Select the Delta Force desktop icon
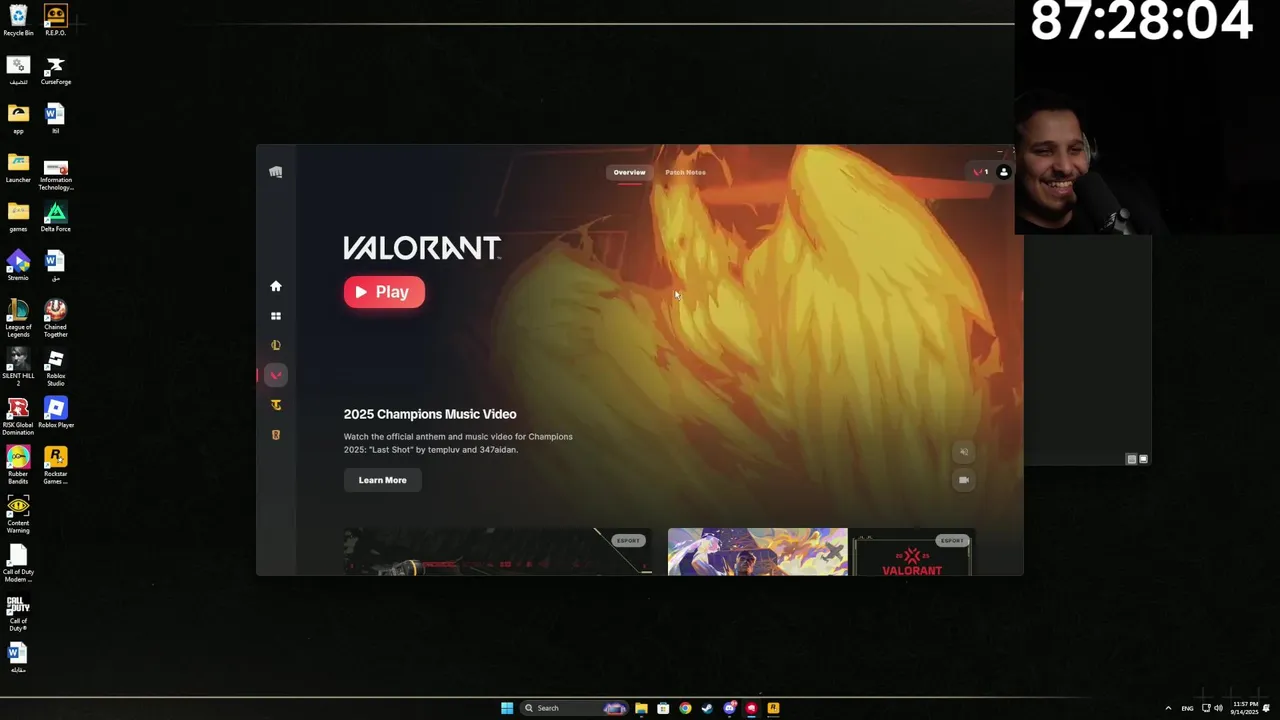1280x720 pixels. pyautogui.click(x=55, y=216)
